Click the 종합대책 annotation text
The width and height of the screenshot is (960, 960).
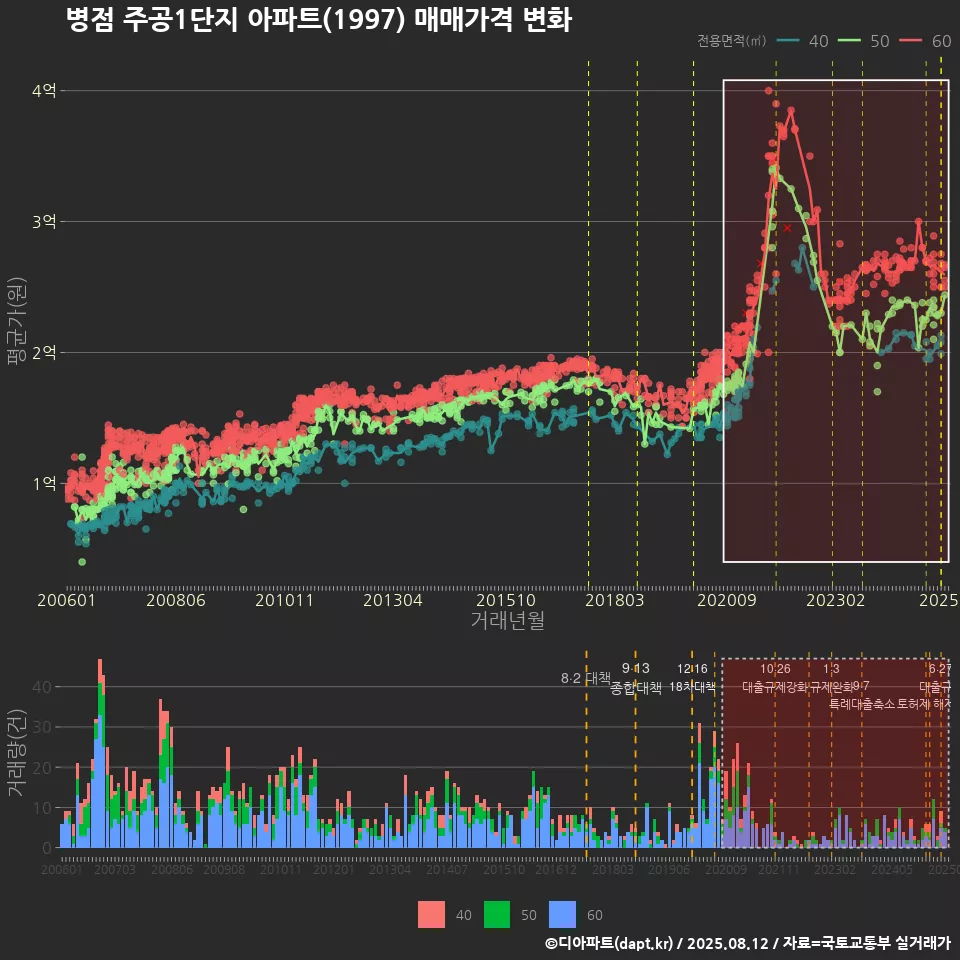pos(636,688)
